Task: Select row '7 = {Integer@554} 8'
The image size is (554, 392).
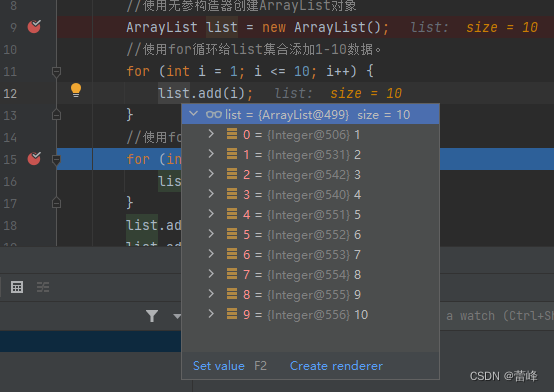Action: click(311, 275)
